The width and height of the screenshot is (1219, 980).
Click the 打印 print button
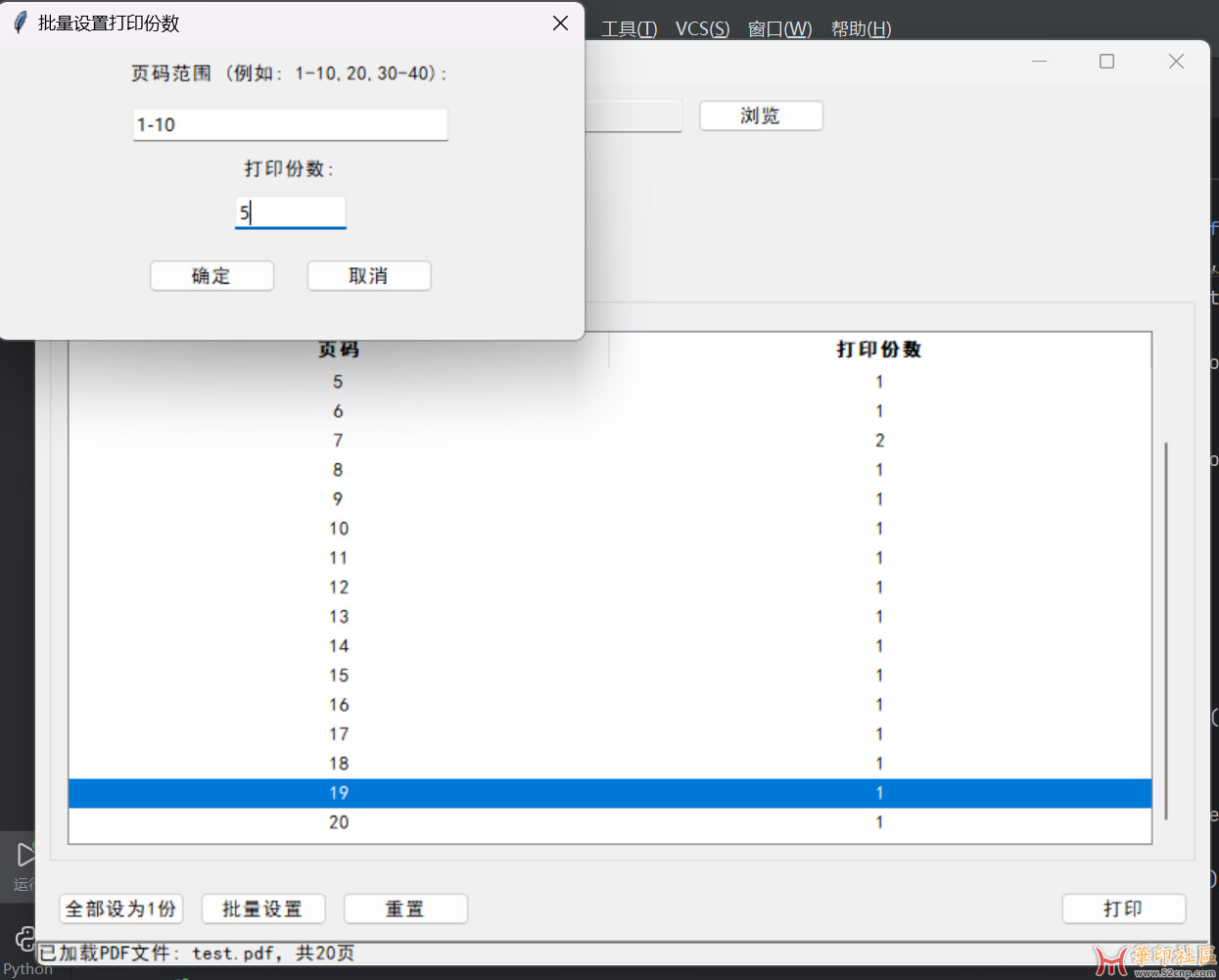click(1123, 909)
